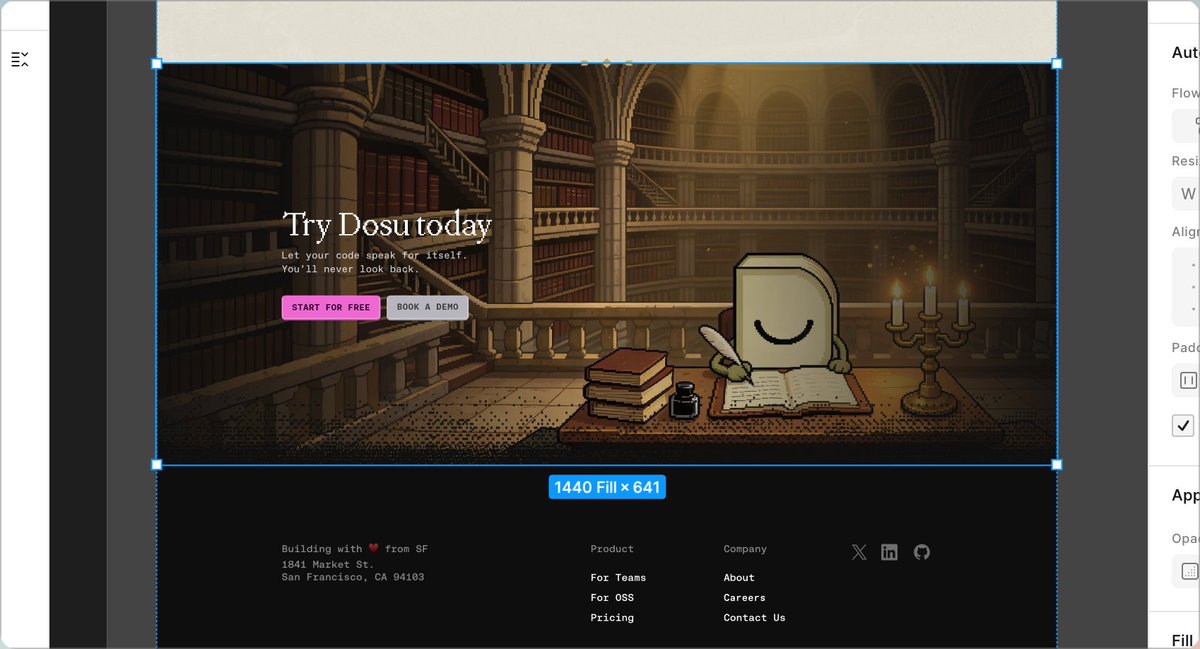Open the Contact Us footer link
Viewport: 1200px width, 649px height.
pos(754,618)
